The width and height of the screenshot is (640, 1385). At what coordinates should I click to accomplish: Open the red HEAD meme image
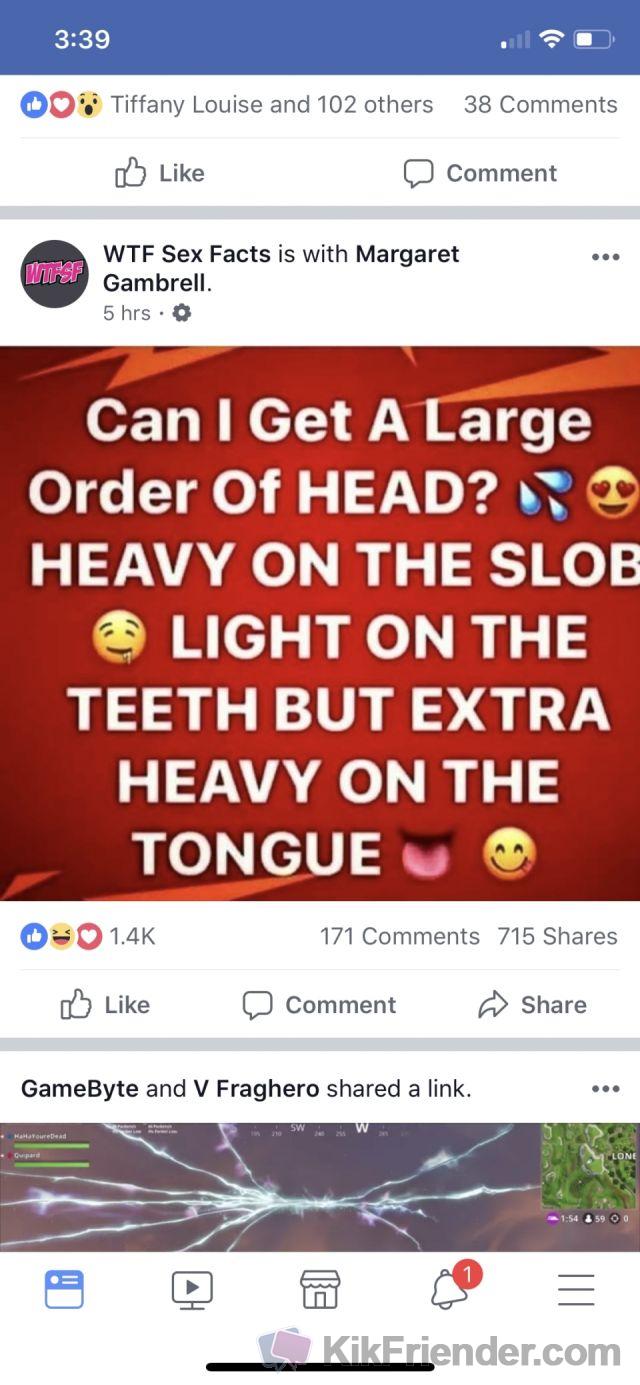tap(320, 624)
